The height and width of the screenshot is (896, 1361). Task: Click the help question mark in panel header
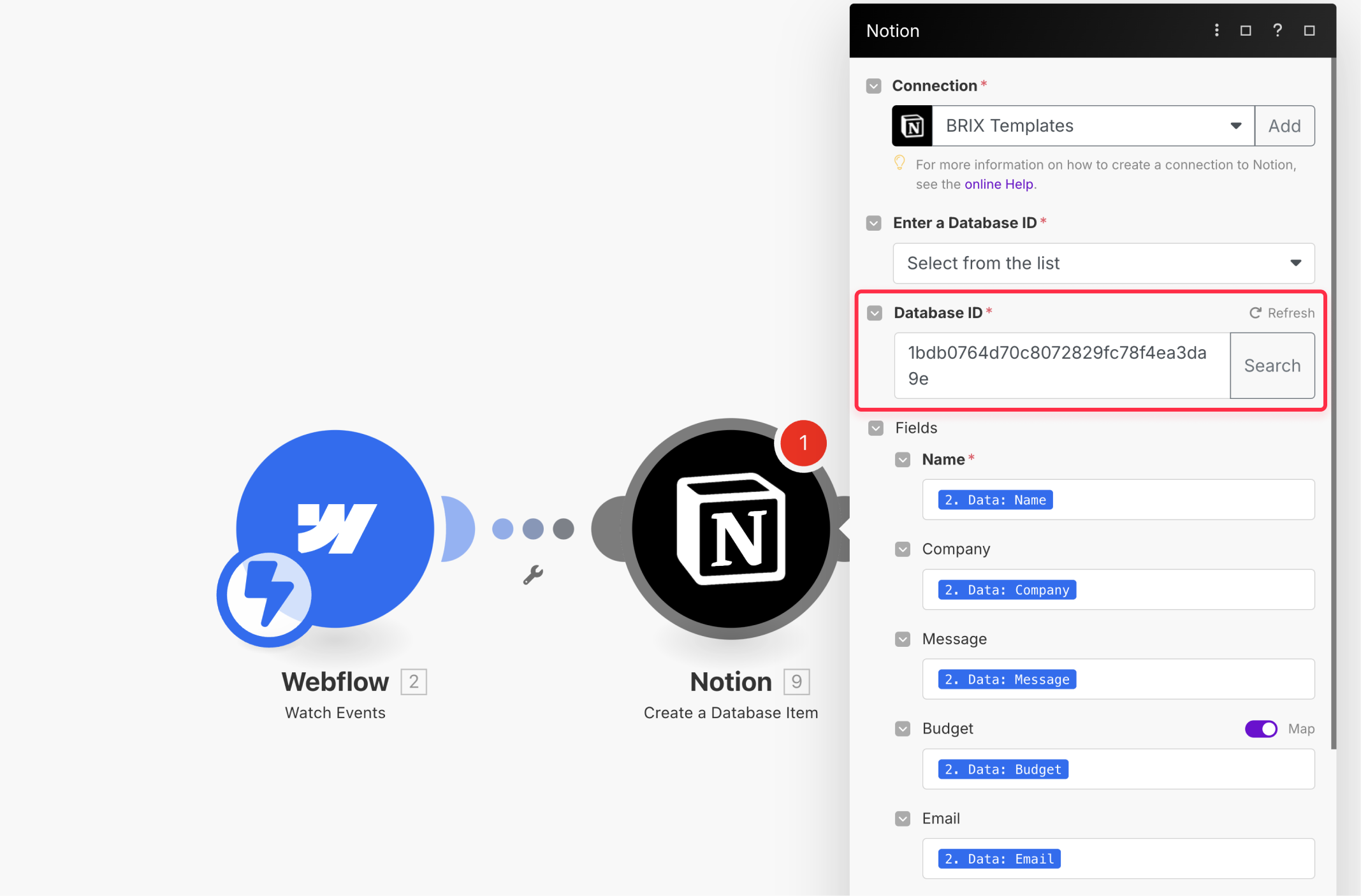(x=1277, y=30)
